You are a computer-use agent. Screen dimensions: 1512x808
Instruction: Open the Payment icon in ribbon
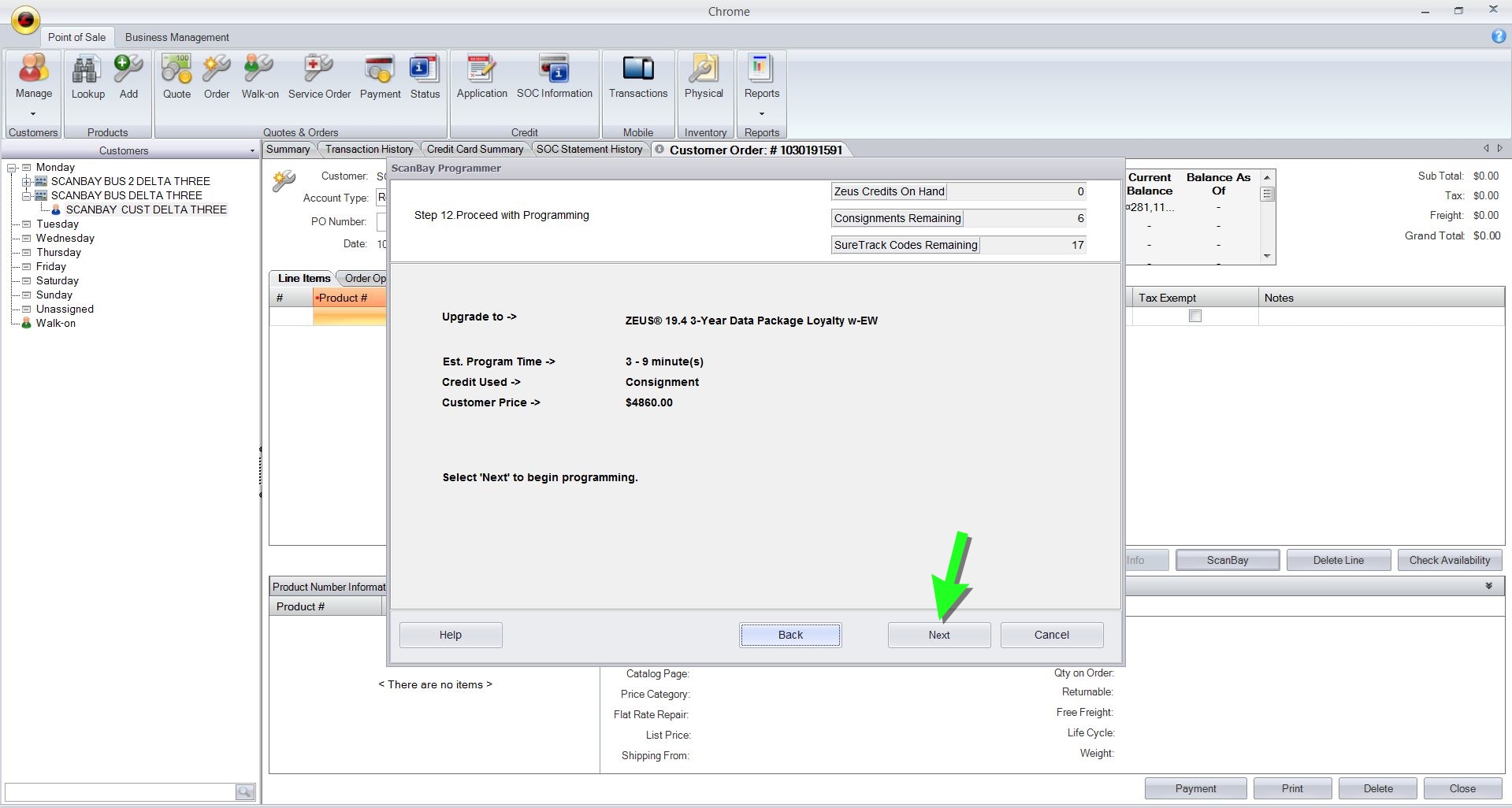(x=380, y=70)
